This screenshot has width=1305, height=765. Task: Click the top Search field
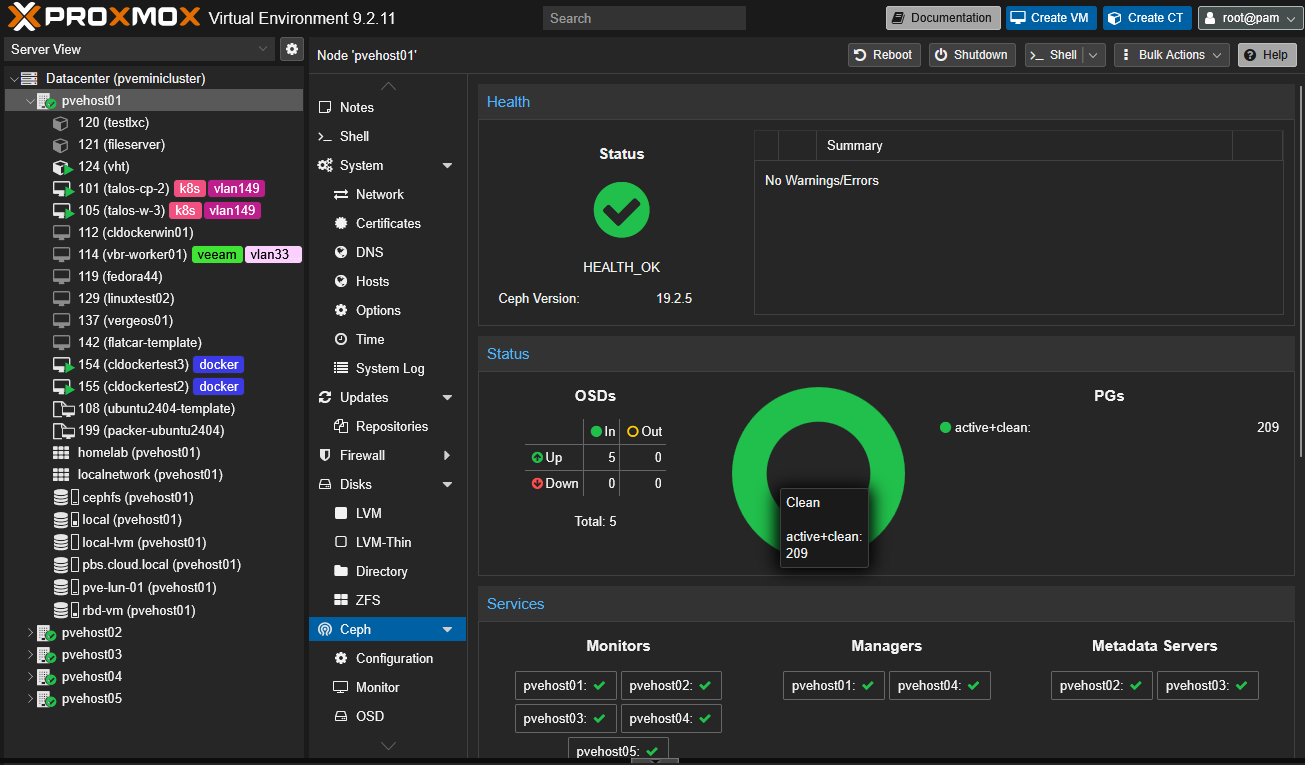tap(645, 18)
